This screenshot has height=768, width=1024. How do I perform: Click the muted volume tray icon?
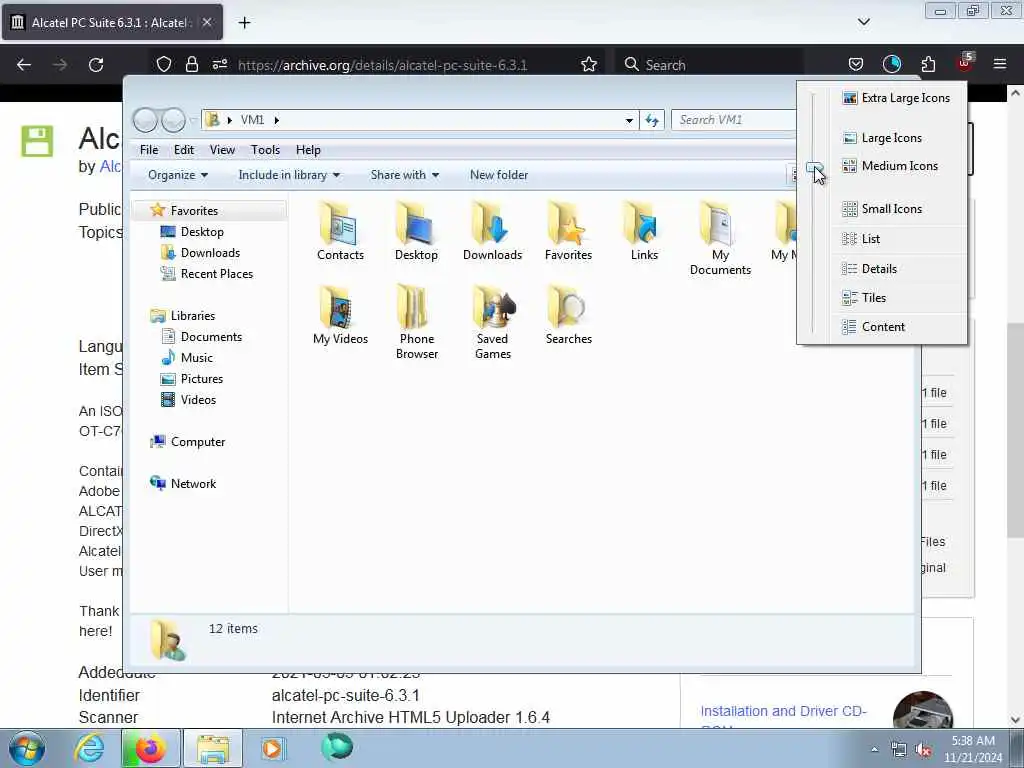click(x=923, y=750)
